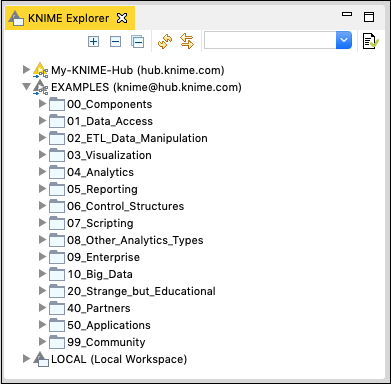The height and width of the screenshot is (384, 391).
Task: Click the orange Refresh arrows icon
Action: click(x=165, y=42)
